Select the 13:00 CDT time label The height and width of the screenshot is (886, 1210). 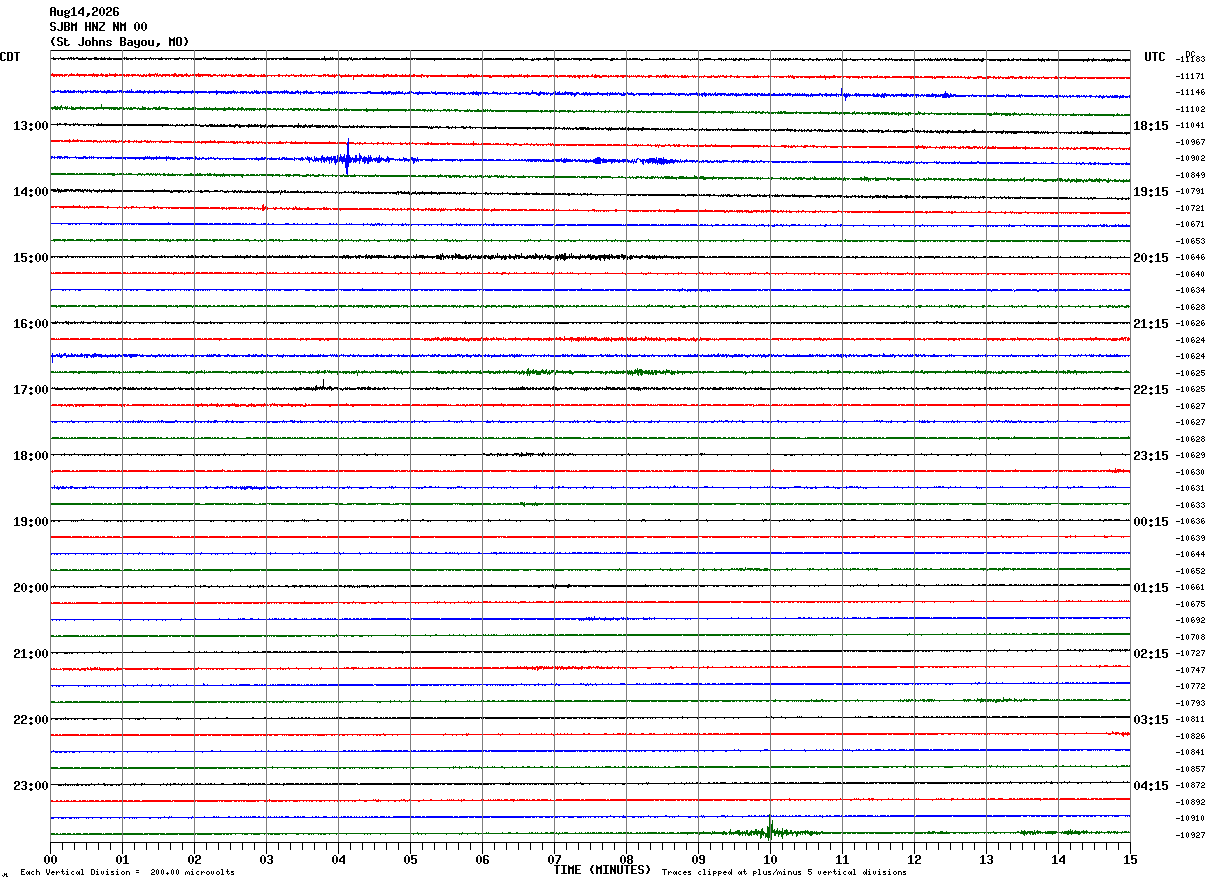coord(31,126)
